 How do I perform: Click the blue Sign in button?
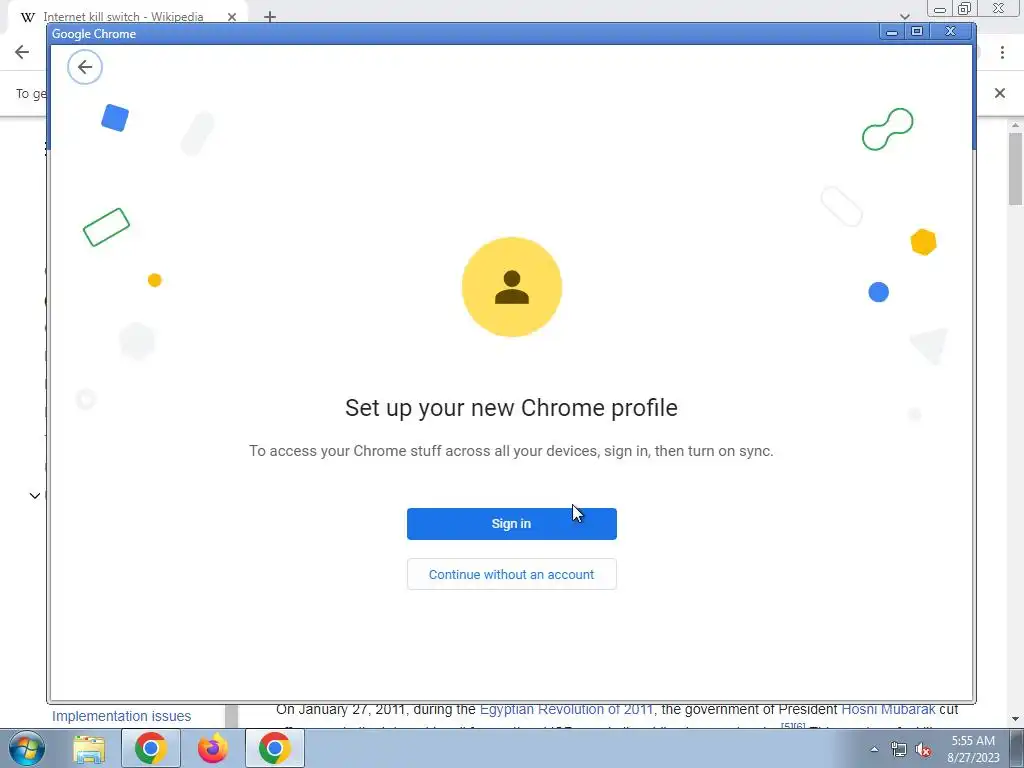click(x=511, y=524)
